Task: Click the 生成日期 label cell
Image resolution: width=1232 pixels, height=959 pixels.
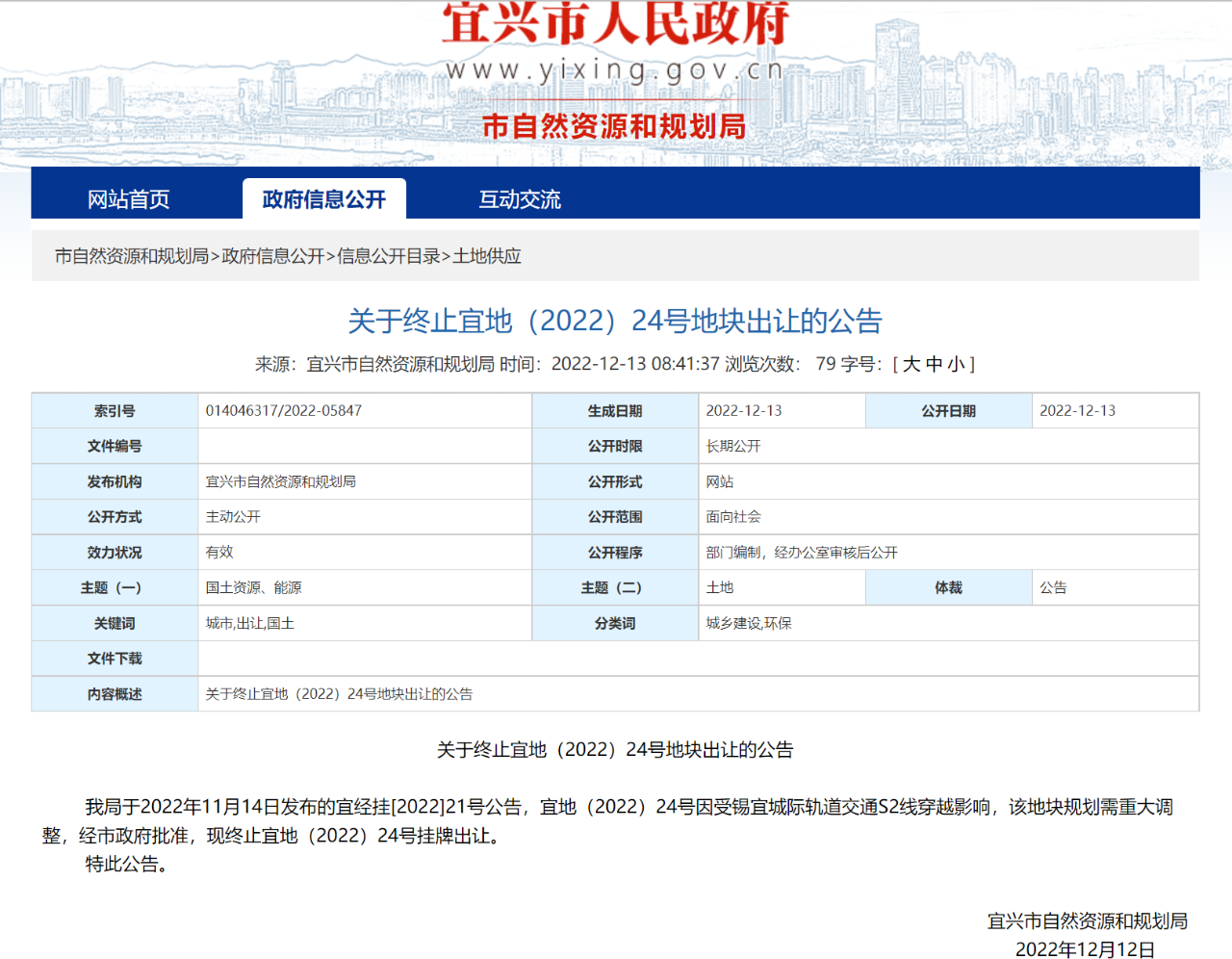Action: click(615, 411)
